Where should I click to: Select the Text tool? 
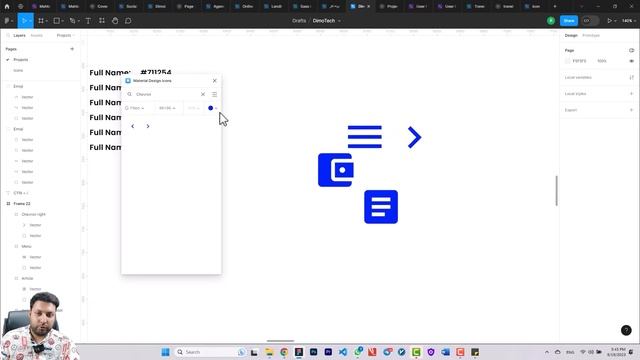click(88, 20)
